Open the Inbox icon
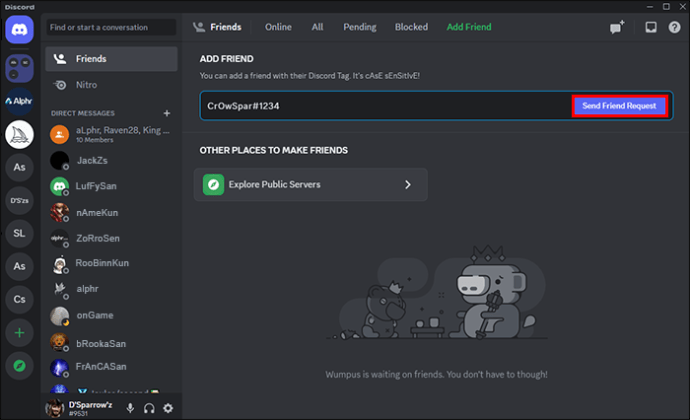690x420 pixels. [651, 27]
